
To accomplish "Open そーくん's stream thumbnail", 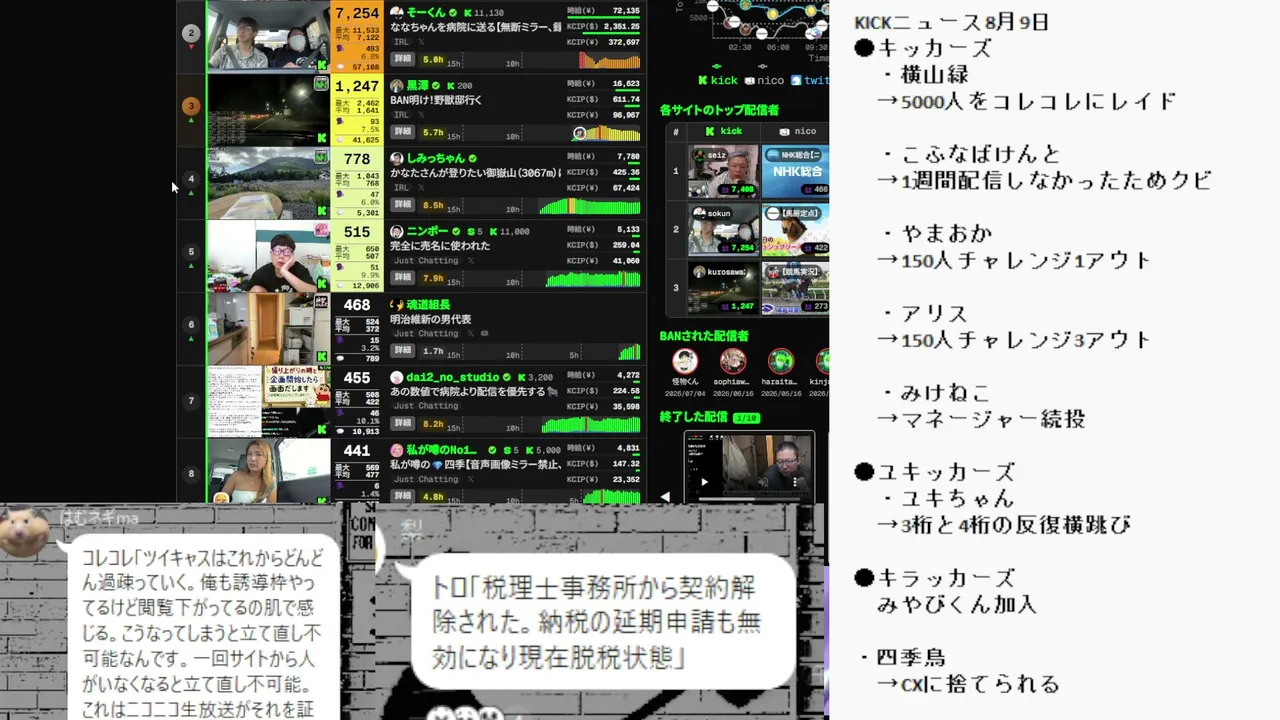I will (x=268, y=37).
